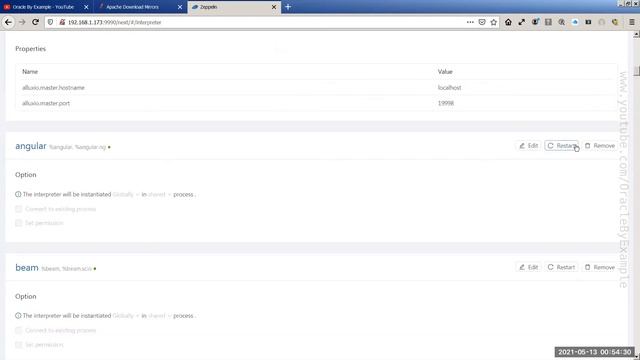
Task: Edit the angular interpreter
Action: point(529,146)
